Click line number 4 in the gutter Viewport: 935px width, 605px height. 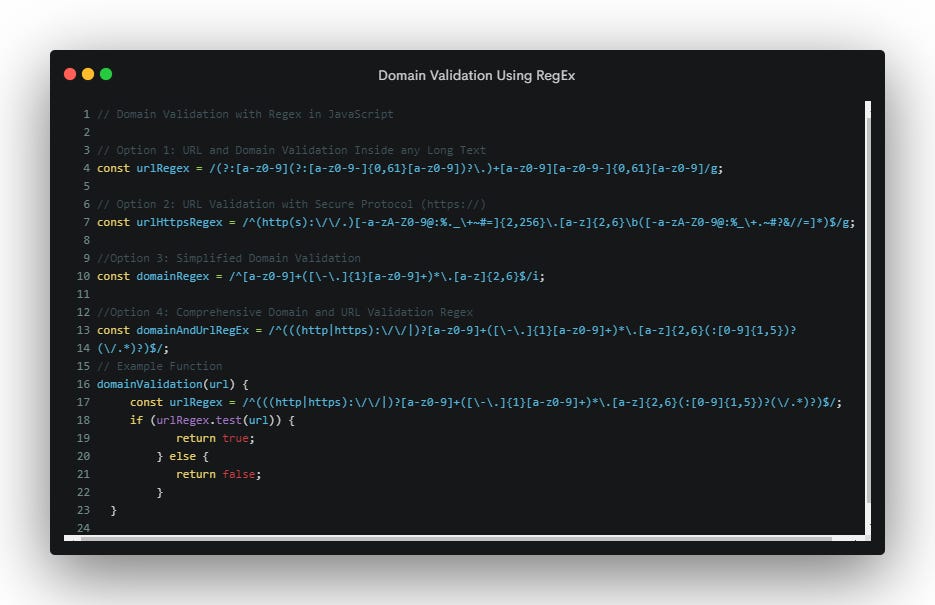coord(86,168)
